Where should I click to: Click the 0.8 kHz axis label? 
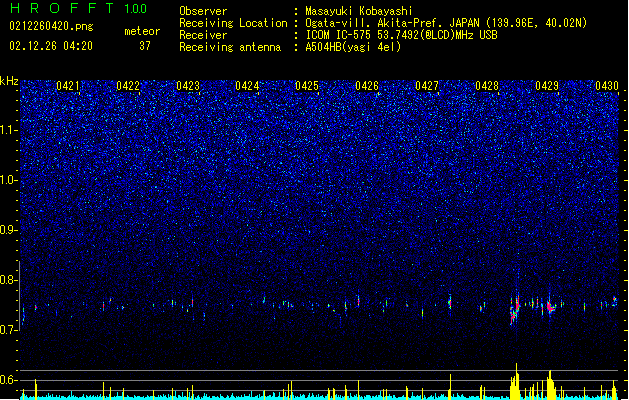[x=9, y=280]
